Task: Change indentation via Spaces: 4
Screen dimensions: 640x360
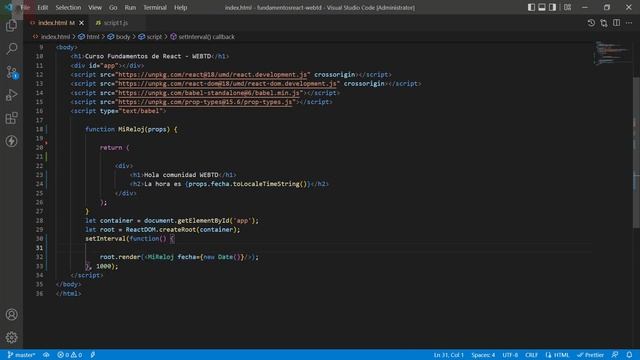Action: click(x=483, y=355)
